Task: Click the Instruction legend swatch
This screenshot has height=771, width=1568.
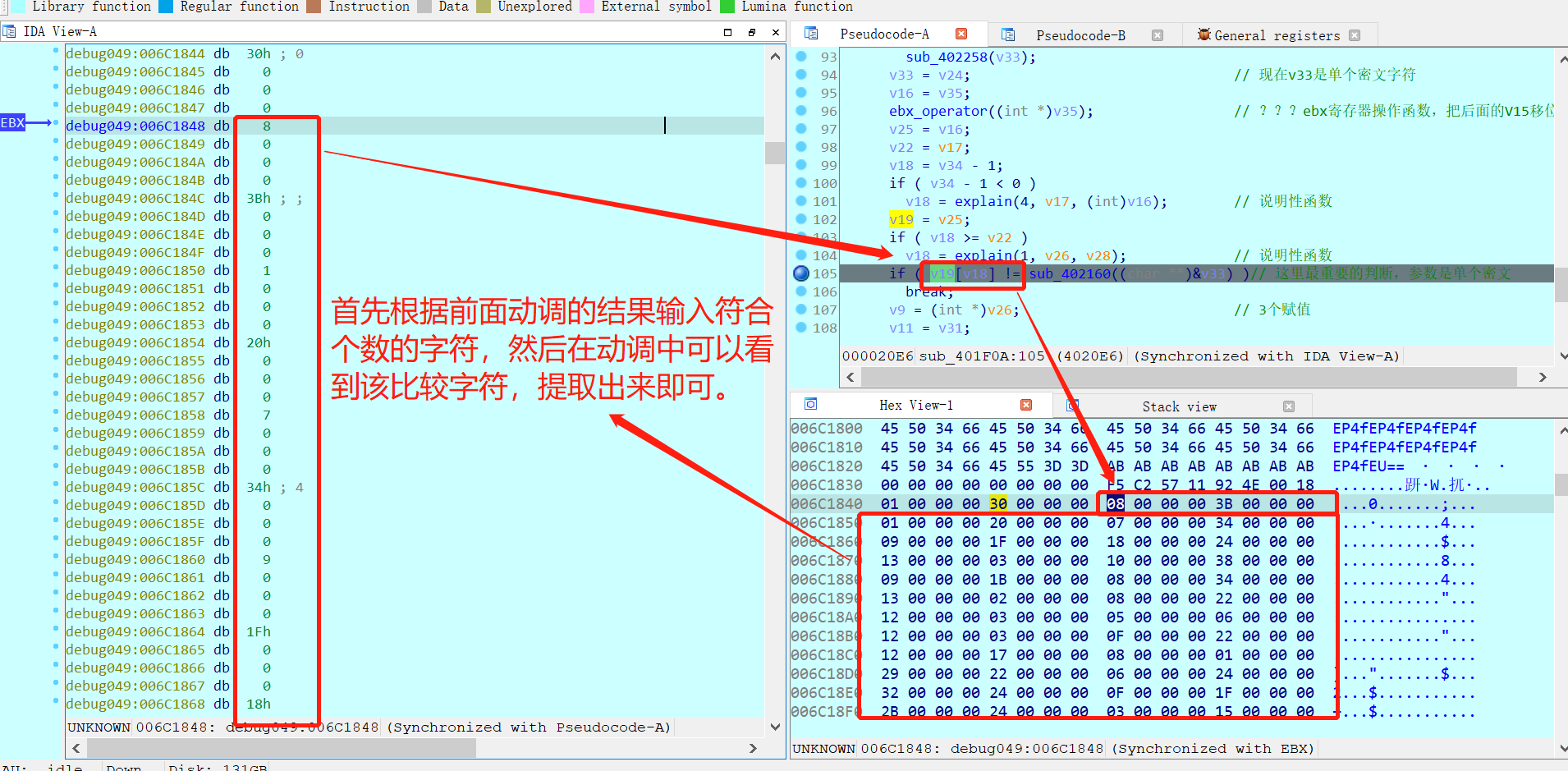Action: point(314,7)
